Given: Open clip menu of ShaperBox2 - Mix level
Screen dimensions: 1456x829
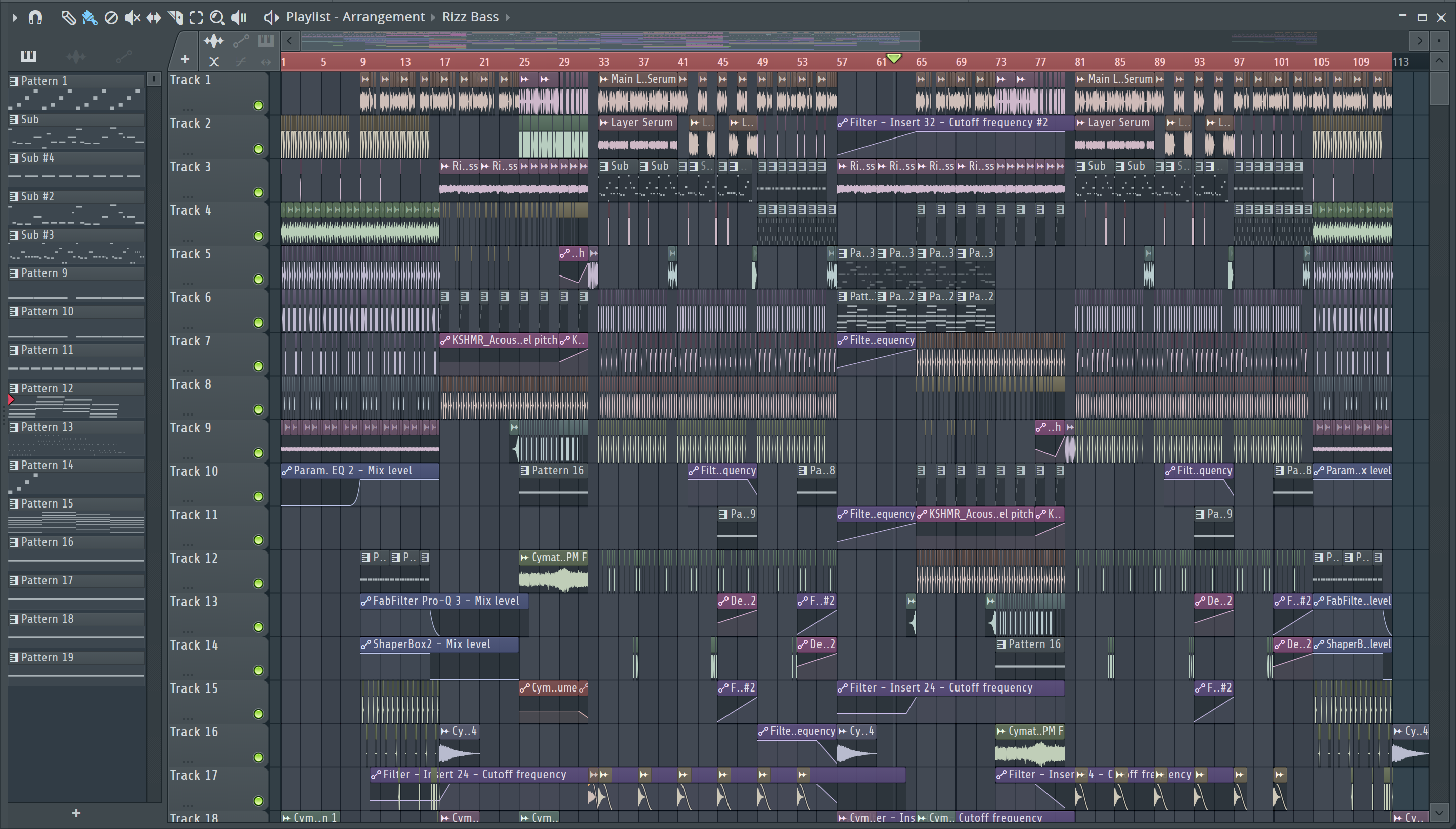Looking at the screenshot, I should click(x=366, y=644).
